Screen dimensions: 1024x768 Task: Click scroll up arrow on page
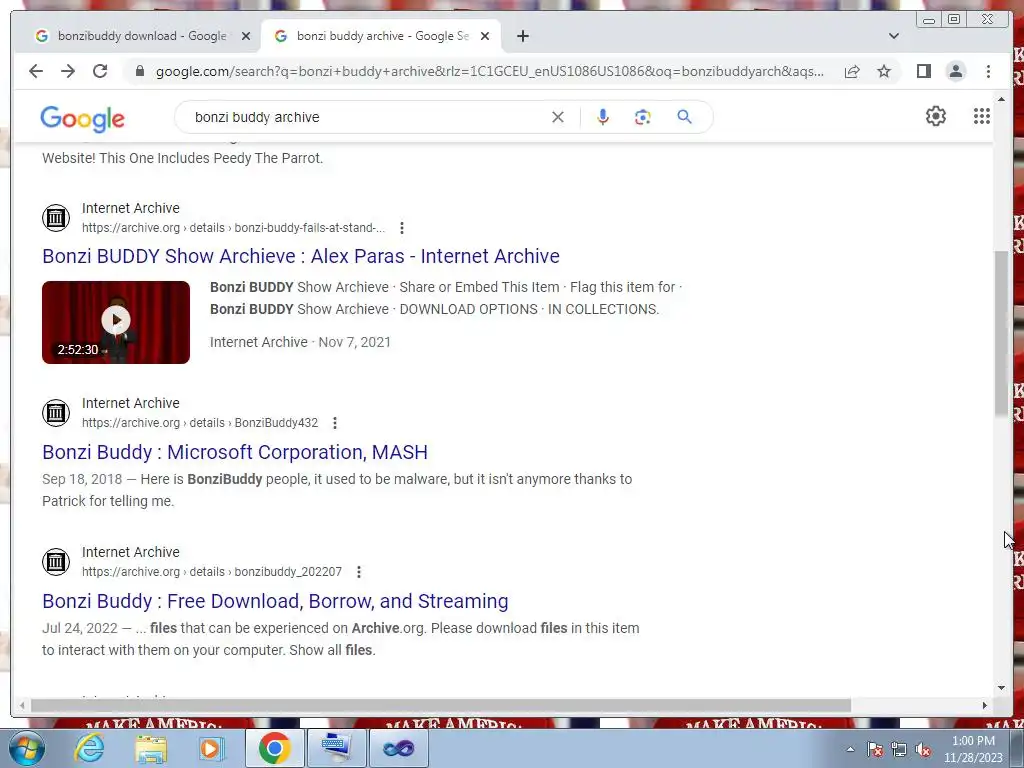[1001, 99]
